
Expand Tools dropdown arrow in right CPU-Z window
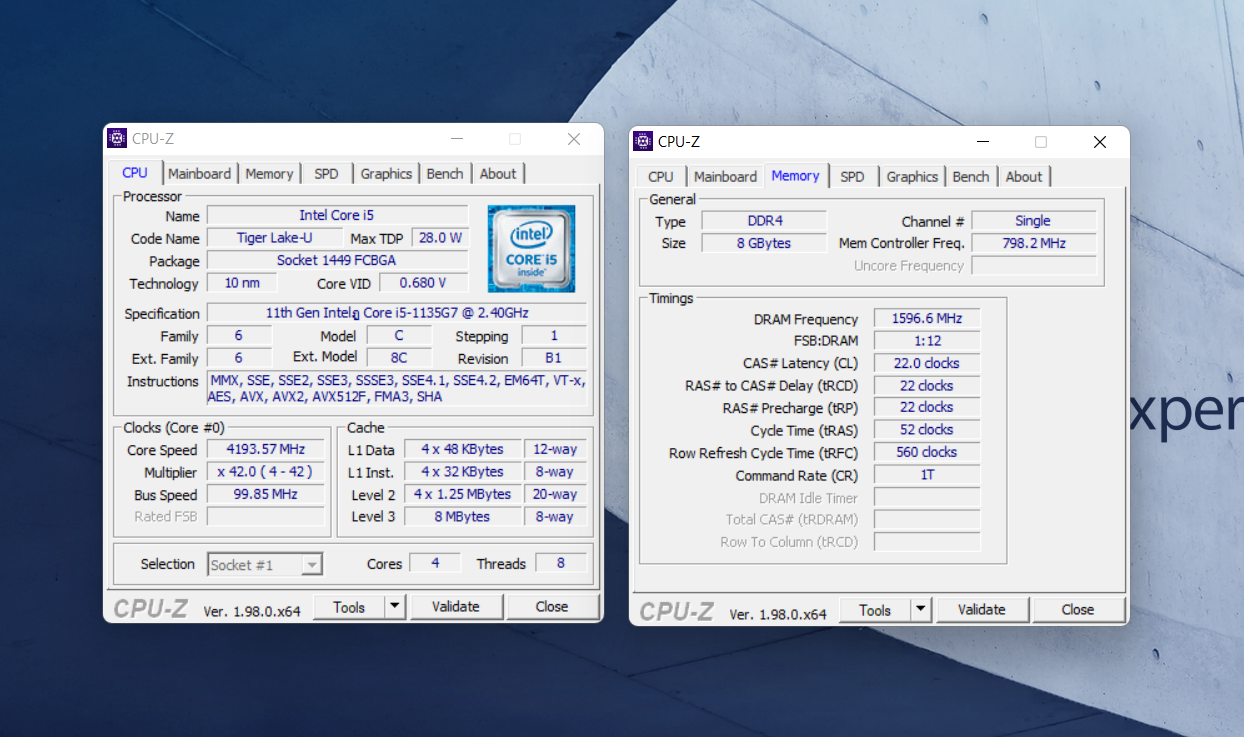[921, 610]
